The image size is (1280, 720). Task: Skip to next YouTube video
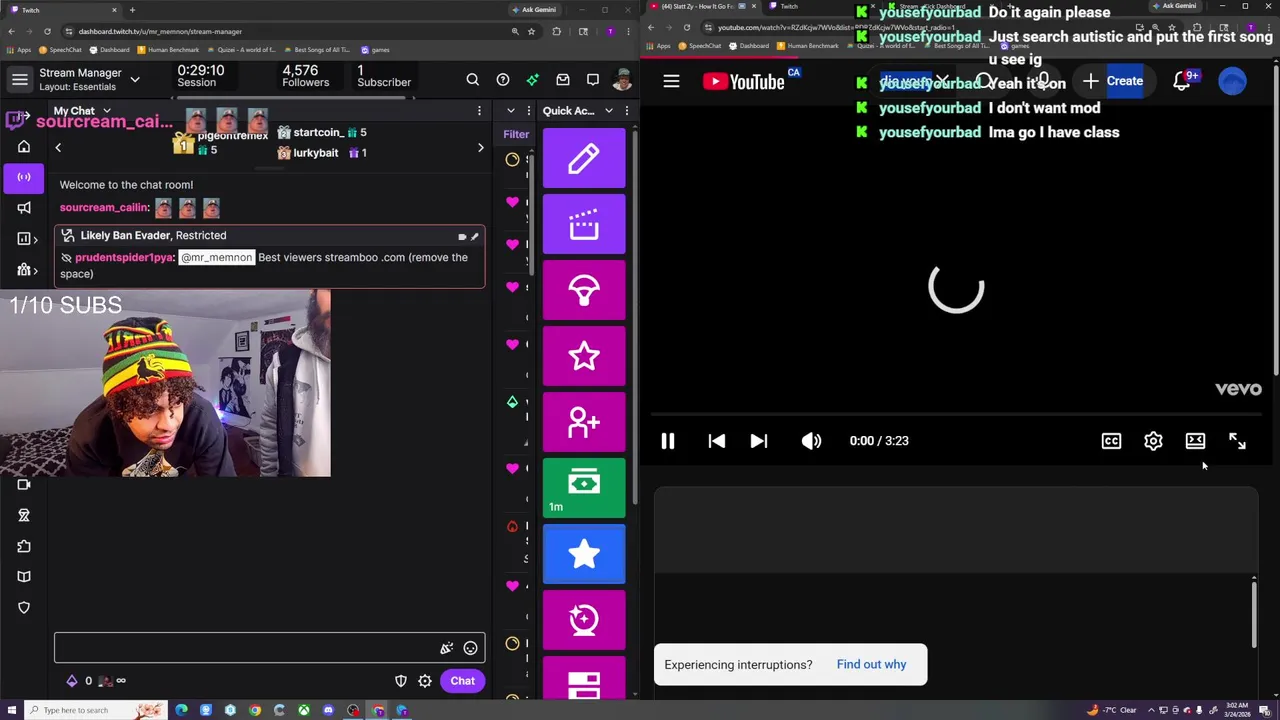point(759,441)
